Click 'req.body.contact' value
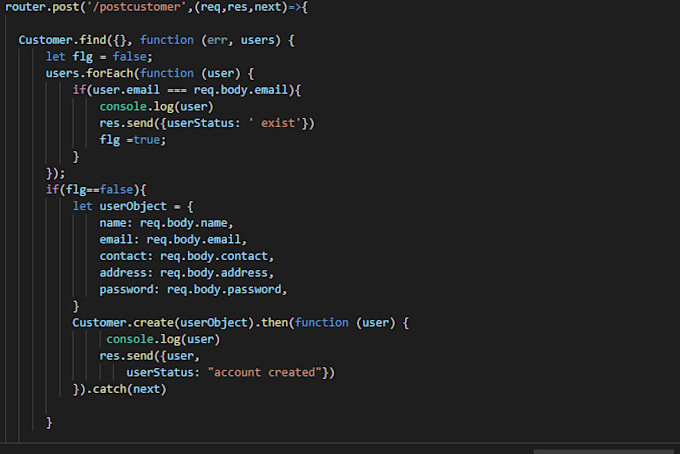The width and height of the screenshot is (680, 454). 214,256
